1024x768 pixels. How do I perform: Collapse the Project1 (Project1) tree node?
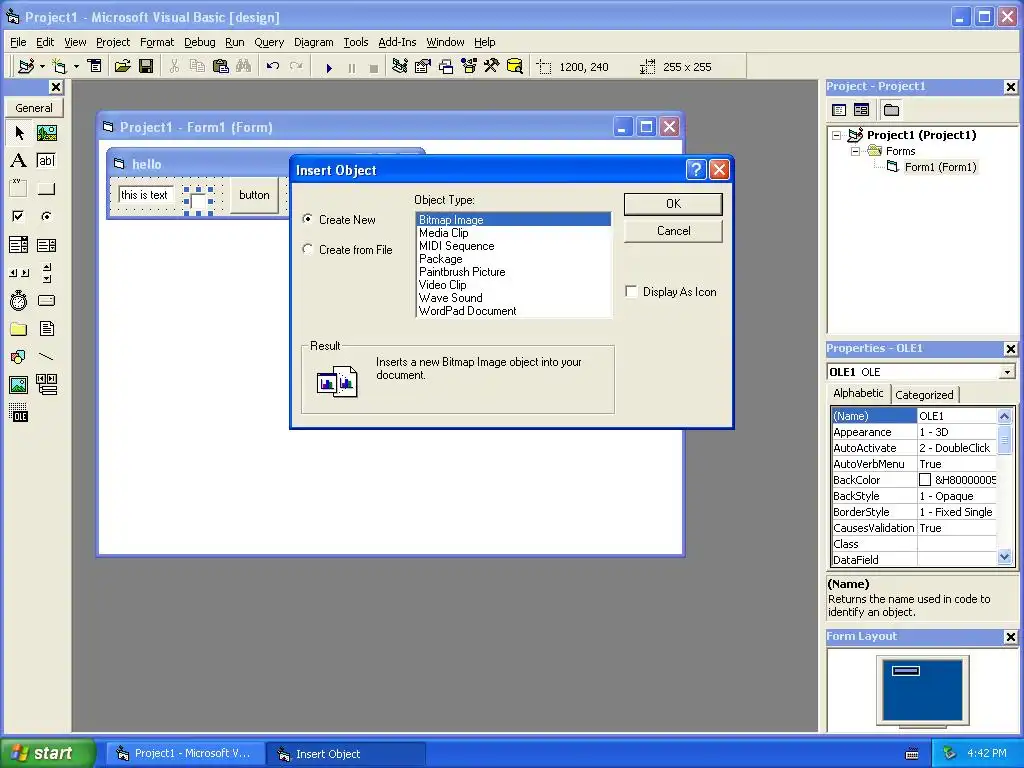[837, 135]
